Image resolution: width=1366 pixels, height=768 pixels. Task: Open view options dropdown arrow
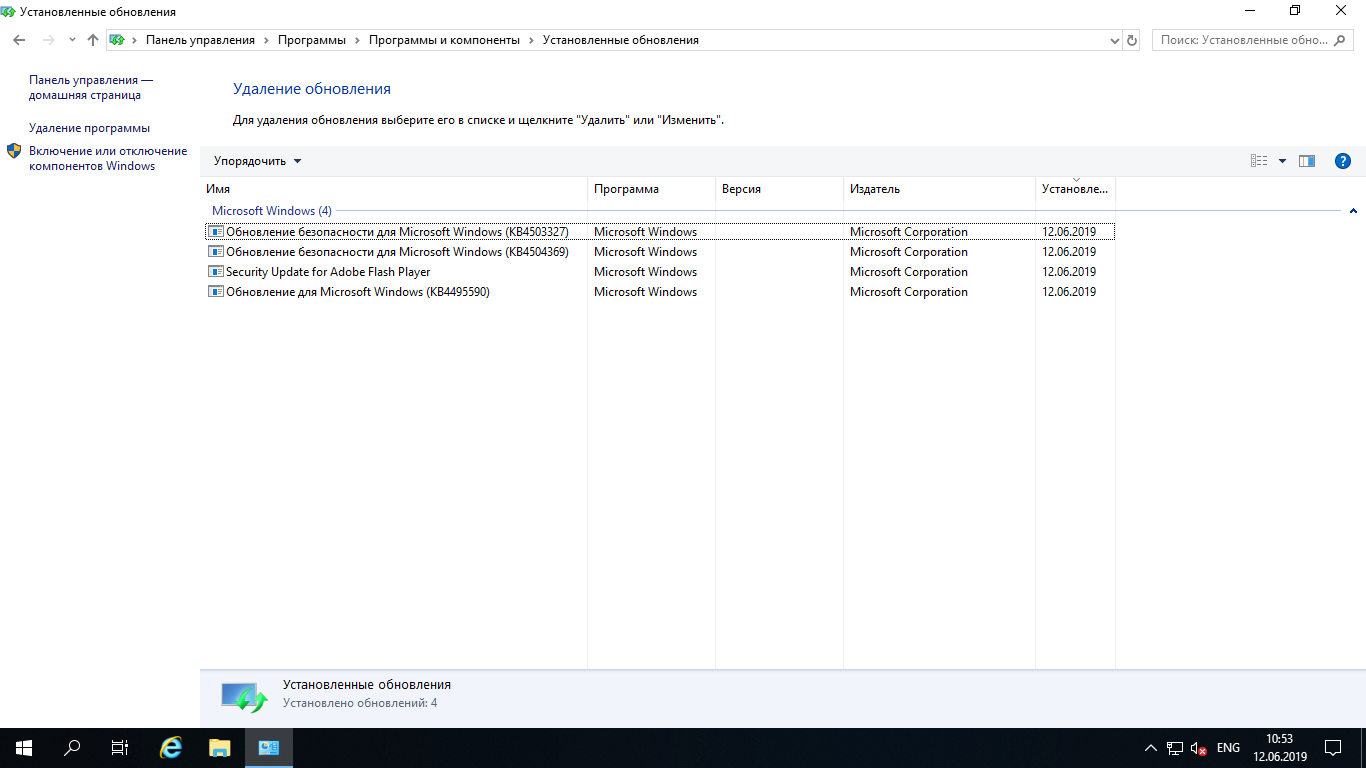[x=1282, y=161]
